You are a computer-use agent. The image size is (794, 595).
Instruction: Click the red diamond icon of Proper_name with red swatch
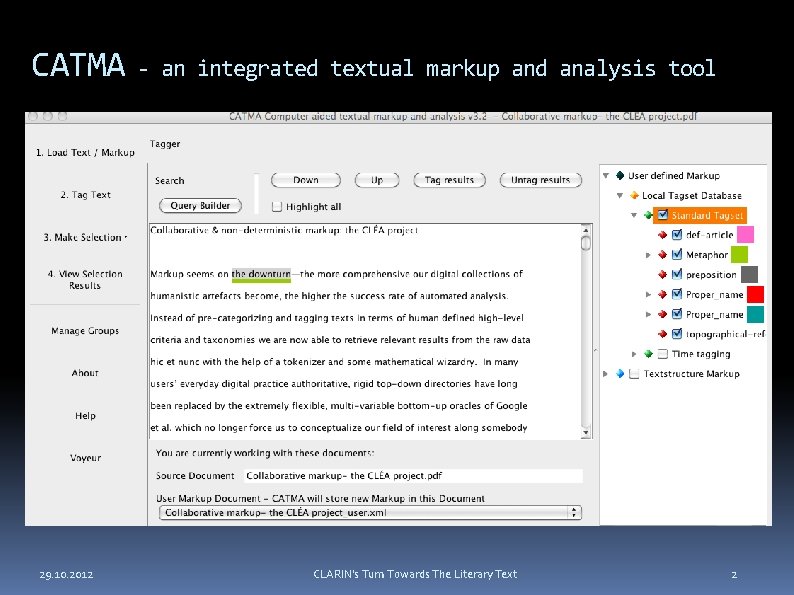point(662,294)
